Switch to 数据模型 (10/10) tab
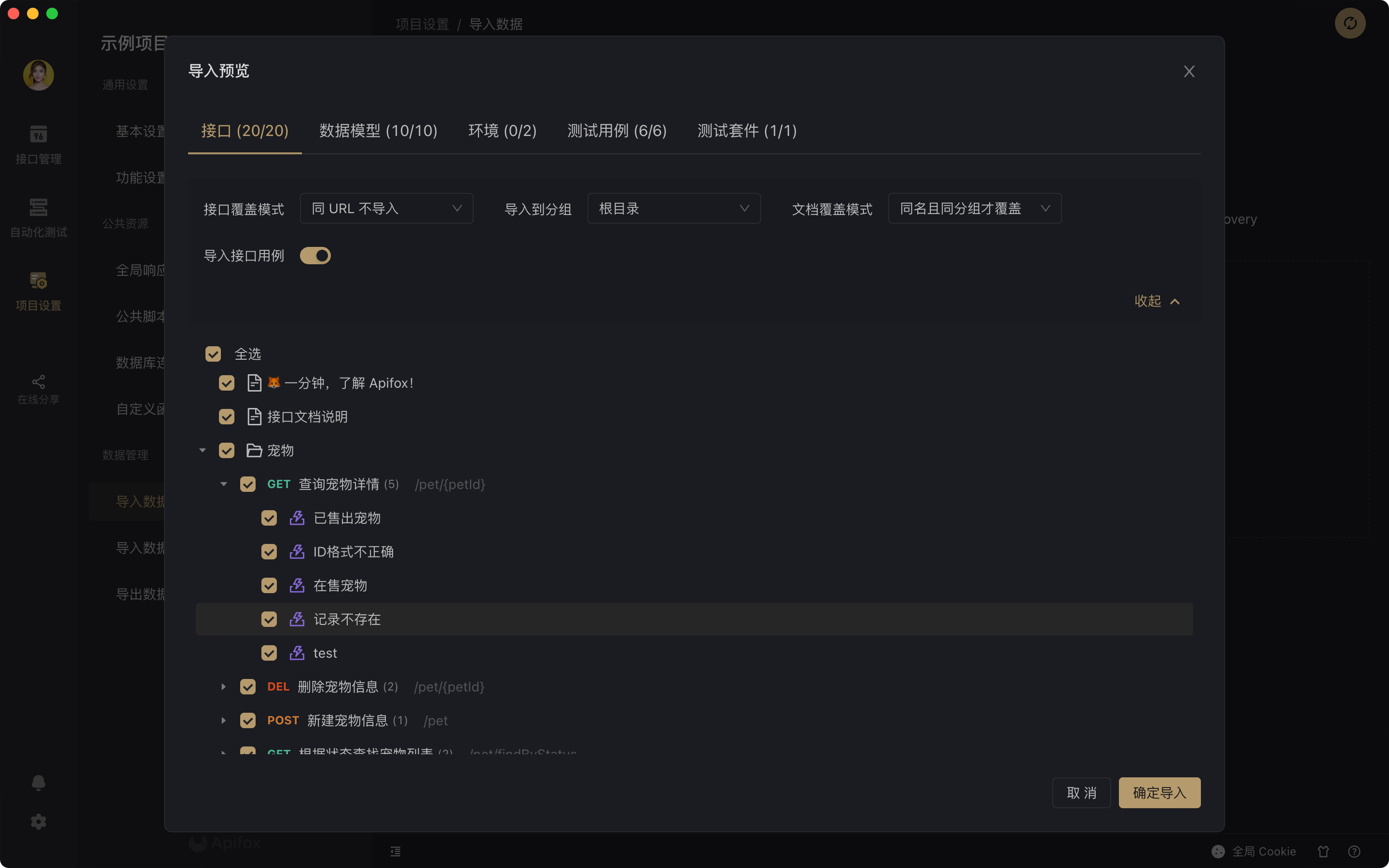Image resolution: width=1389 pixels, height=868 pixels. point(378,131)
